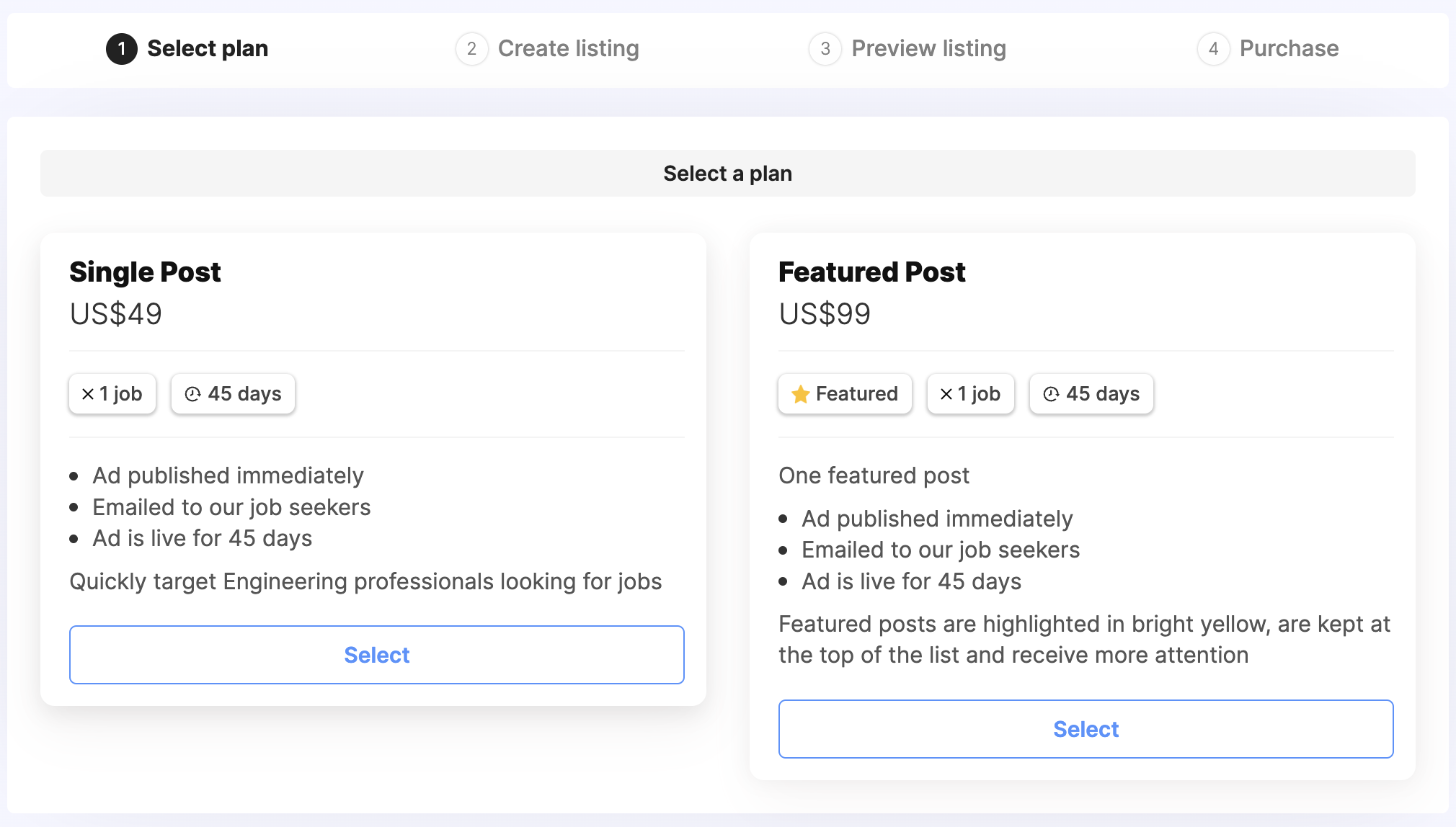Click Ad is live for 45 days in Single Post
The width and height of the screenshot is (1456, 827).
203,538
